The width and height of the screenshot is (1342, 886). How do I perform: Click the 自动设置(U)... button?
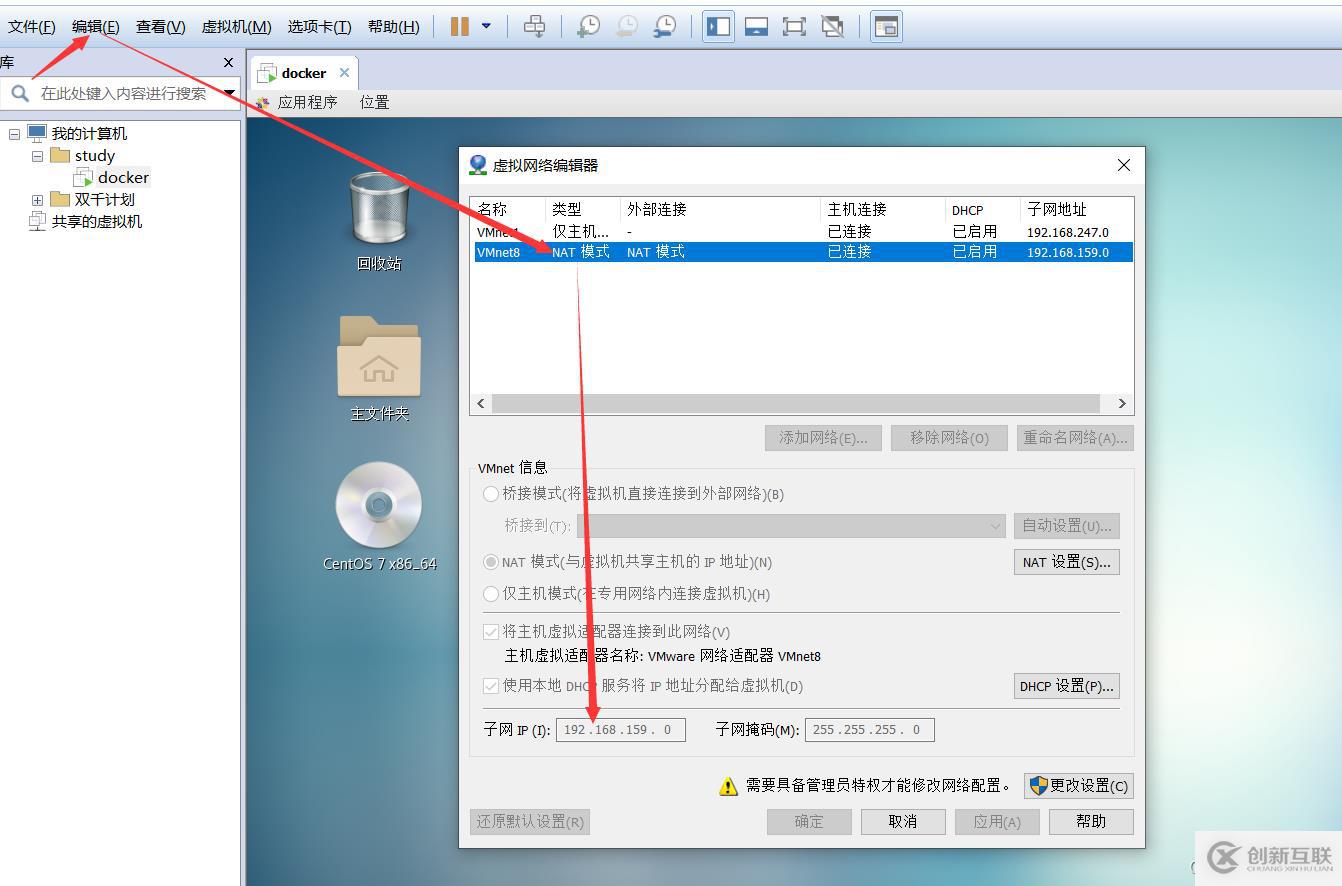click(1067, 526)
